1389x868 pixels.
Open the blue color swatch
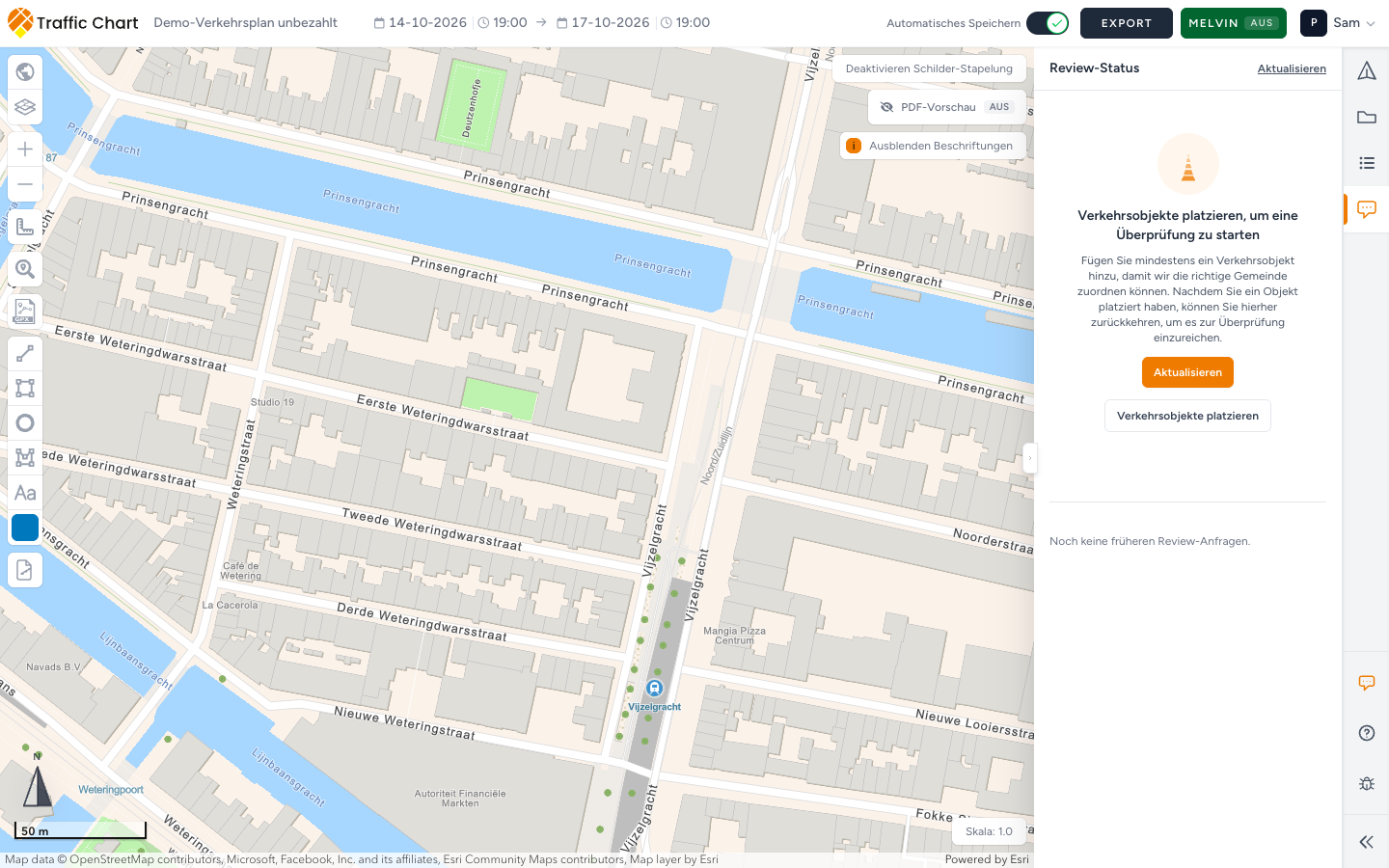click(25, 528)
